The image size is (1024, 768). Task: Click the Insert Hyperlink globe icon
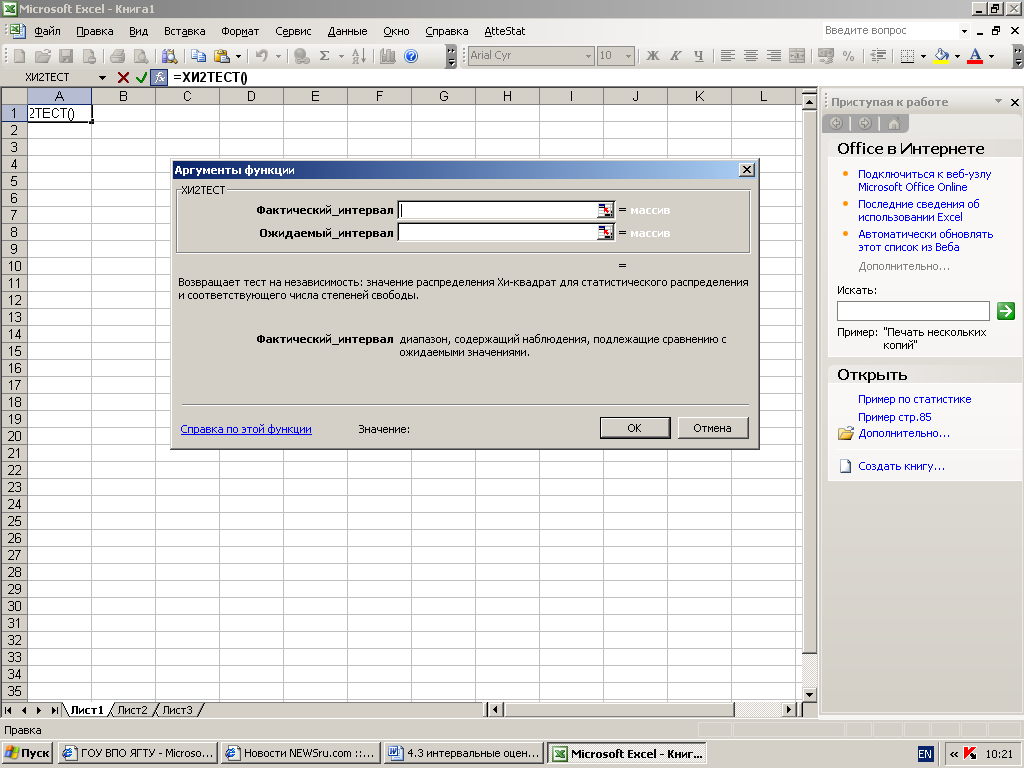coord(301,56)
